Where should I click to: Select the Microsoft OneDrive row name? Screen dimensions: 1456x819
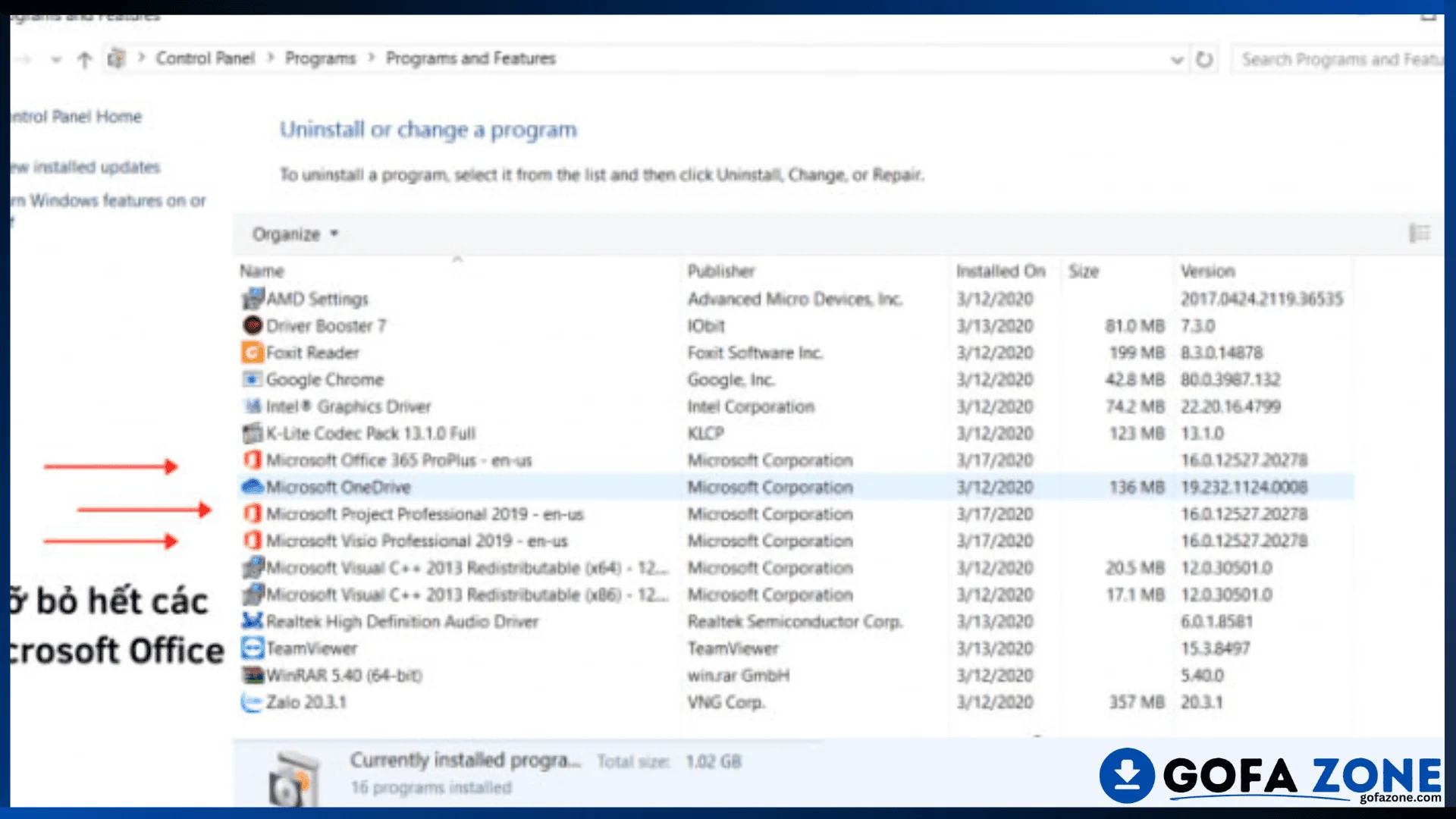[x=338, y=487]
